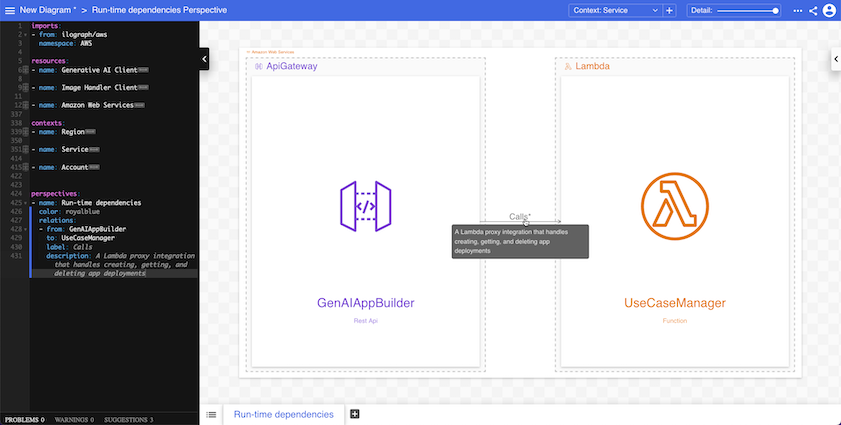Image resolution: width=841 pixels, height=425 pixels.
Task: Expand the folded Service context line
Action: [25, 149]
